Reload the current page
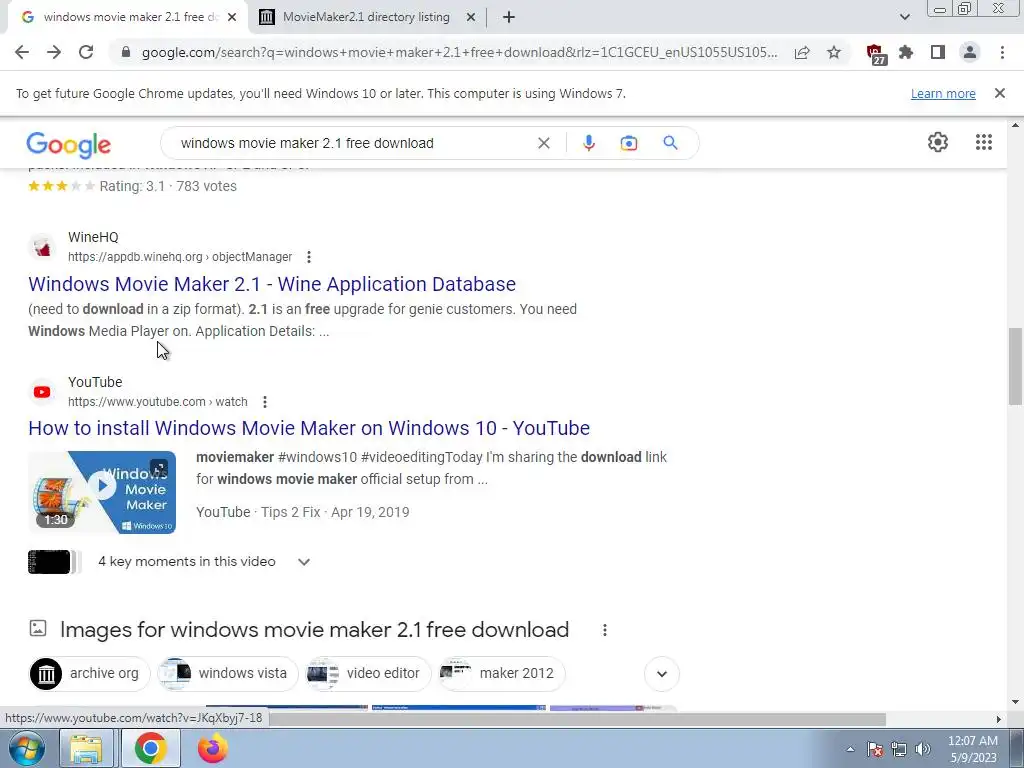Screen dimensions: 1024x768 tap(86, 52)
